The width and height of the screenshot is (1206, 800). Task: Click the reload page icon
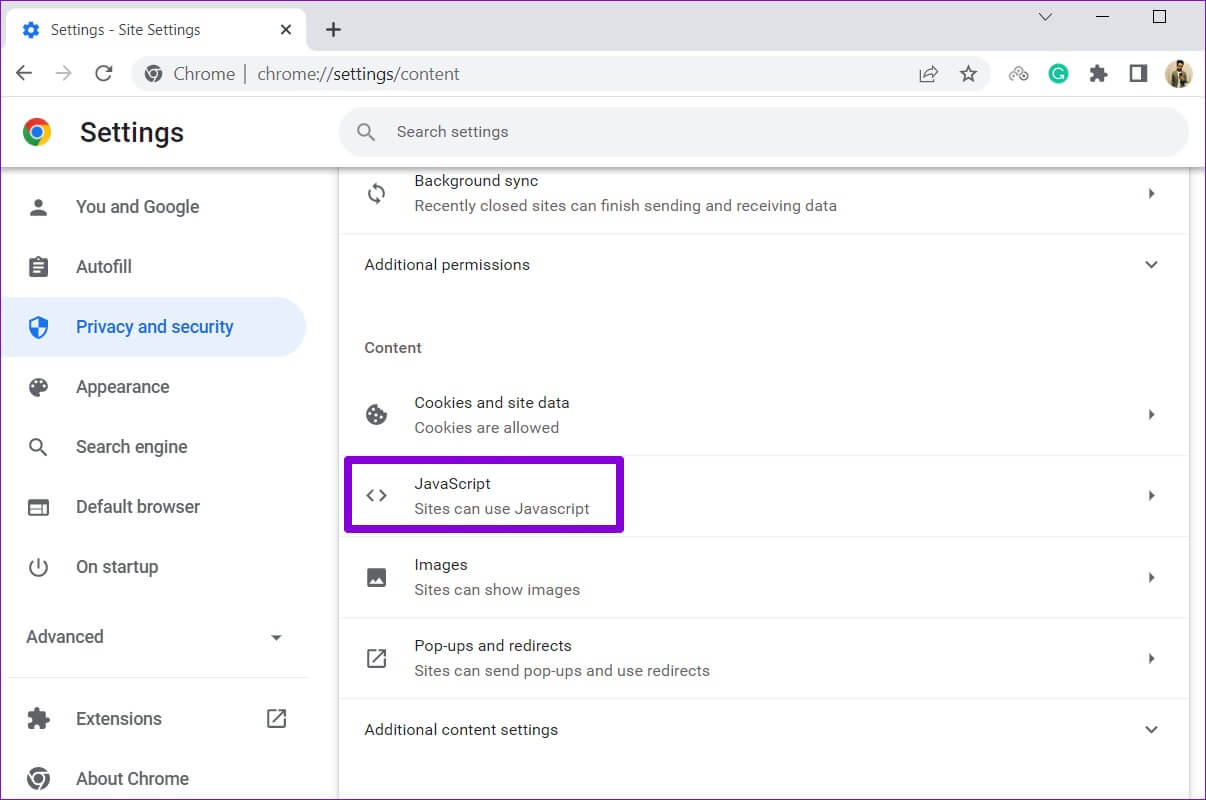tap(103, 74)
